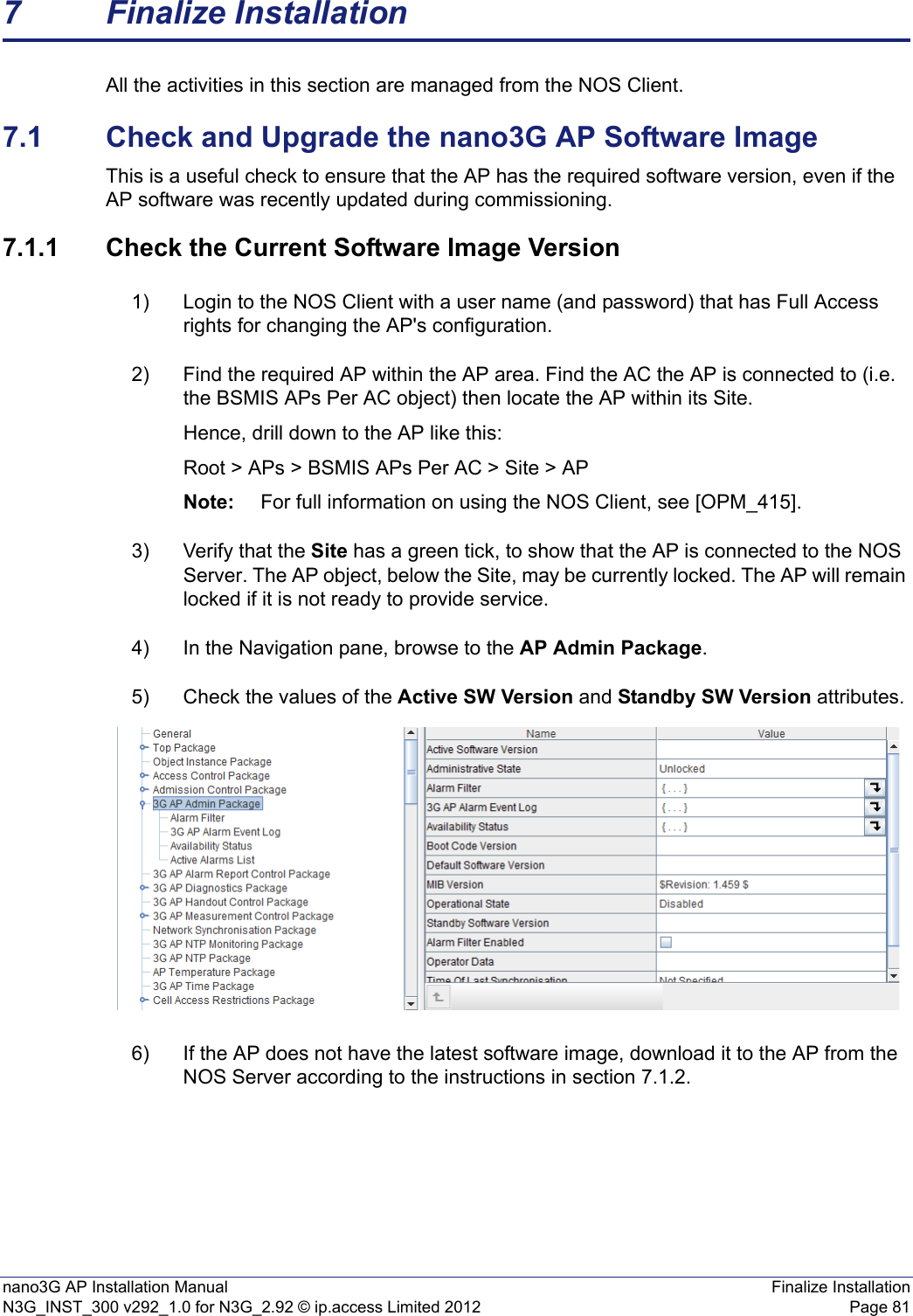
Task: Click the attribute table vertical scrollbar thumb
Action: point(893,849)
